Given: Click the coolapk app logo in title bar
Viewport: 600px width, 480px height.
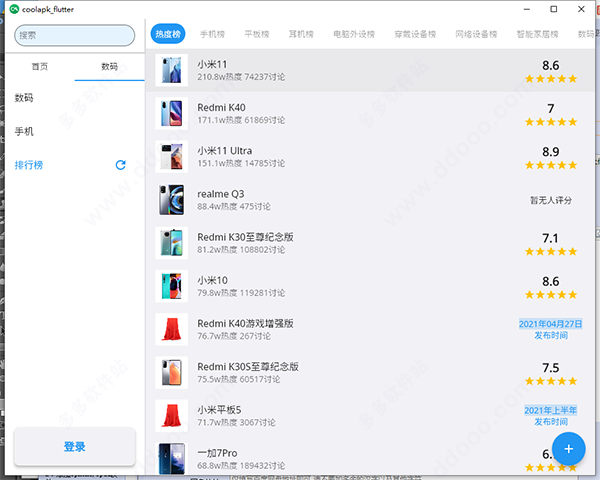Looking at the screenshot, I should click(x=14, y=9).
